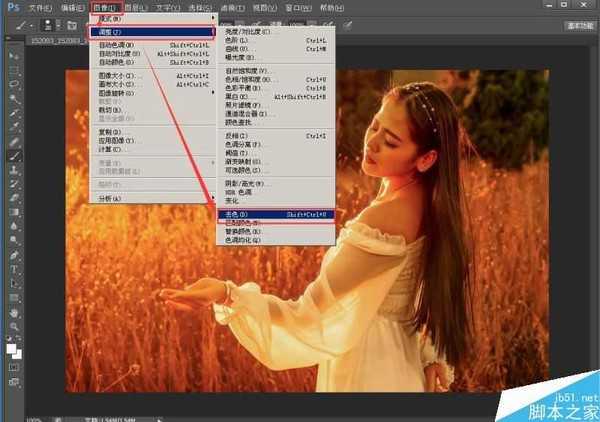The height and width of the screenshot is (422, 600).
Task: Toggle Quick Mask mode icon
Action: [x=14, y=367]
